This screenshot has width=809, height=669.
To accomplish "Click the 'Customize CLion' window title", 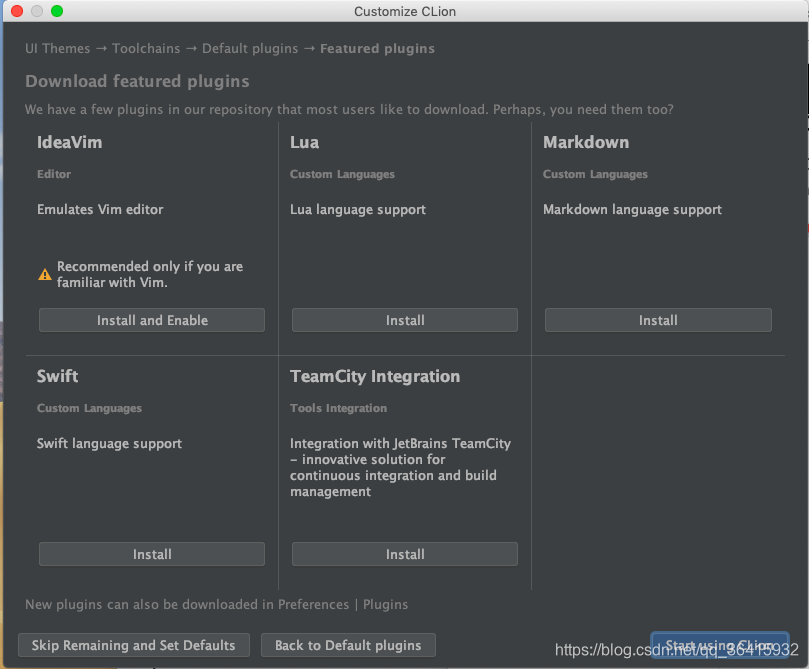I will (405, 11).
